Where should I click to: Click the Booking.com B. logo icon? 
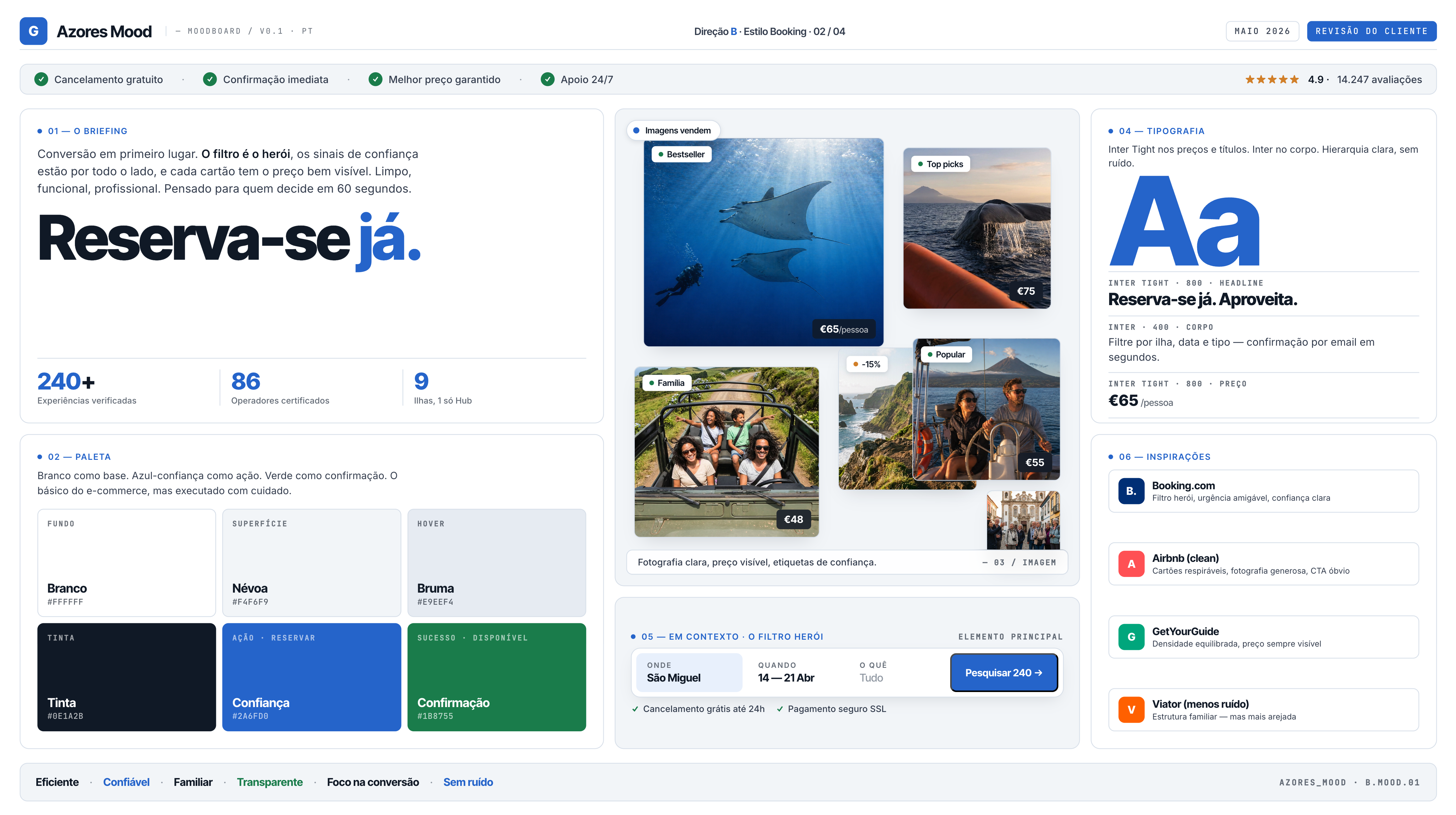tap(1131, 491)
